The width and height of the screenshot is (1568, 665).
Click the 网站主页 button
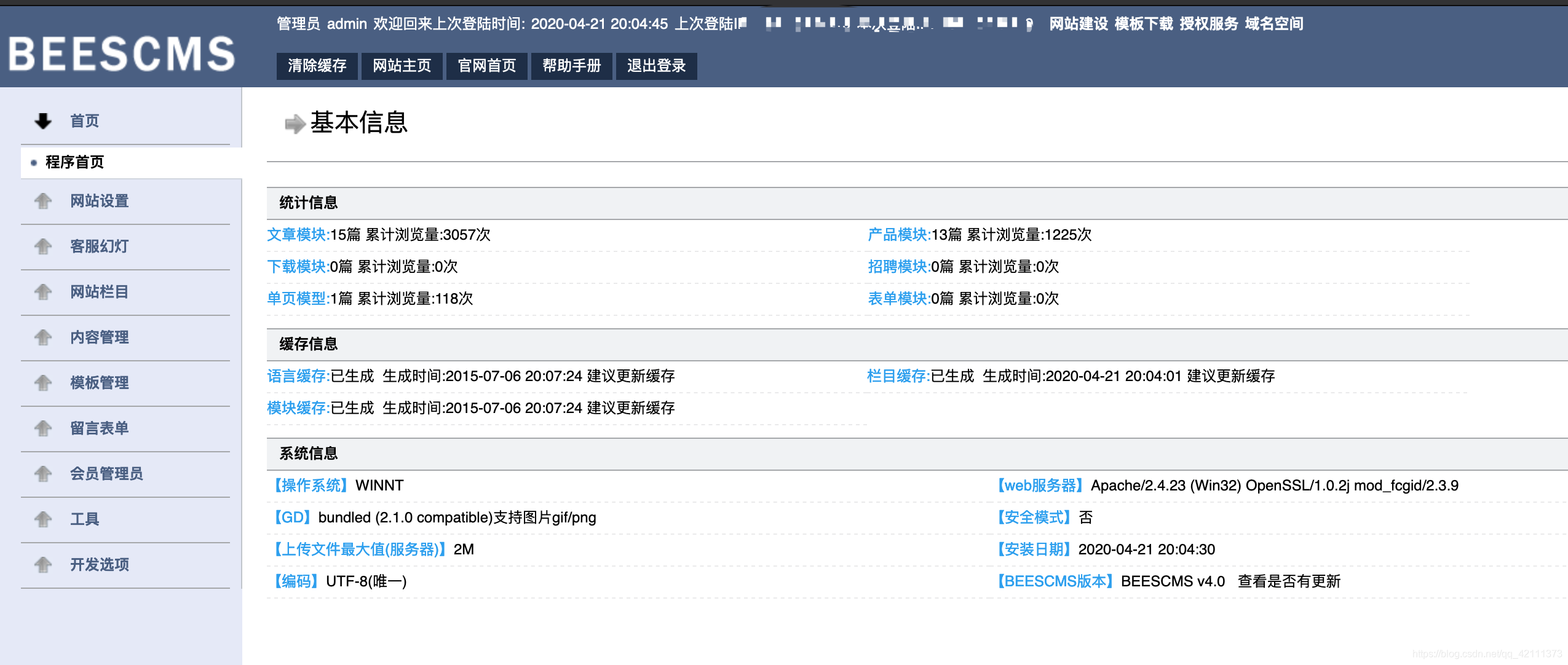[402, 66]
